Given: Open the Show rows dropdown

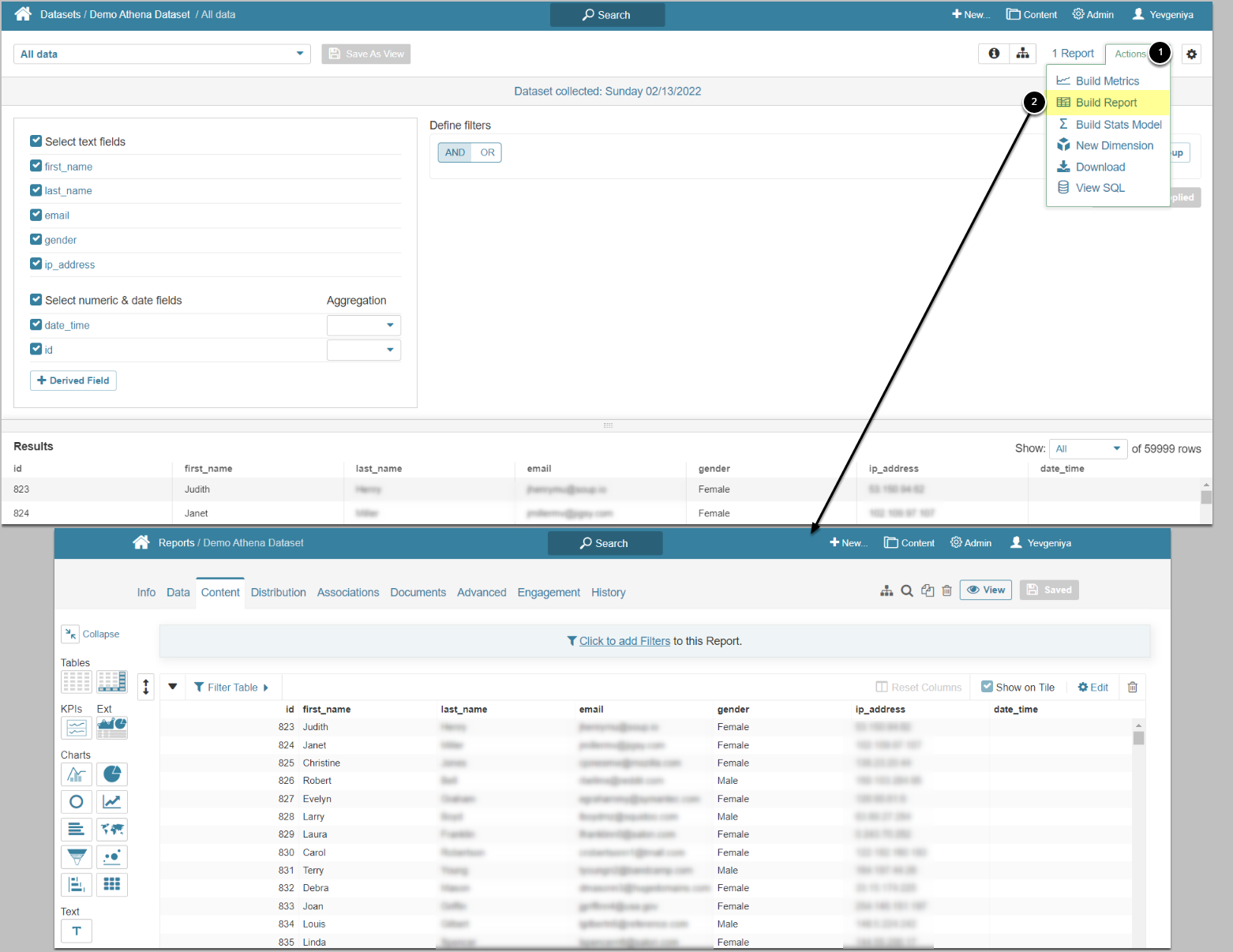Looking at the screenshot, I should [x=1088, y=449].
